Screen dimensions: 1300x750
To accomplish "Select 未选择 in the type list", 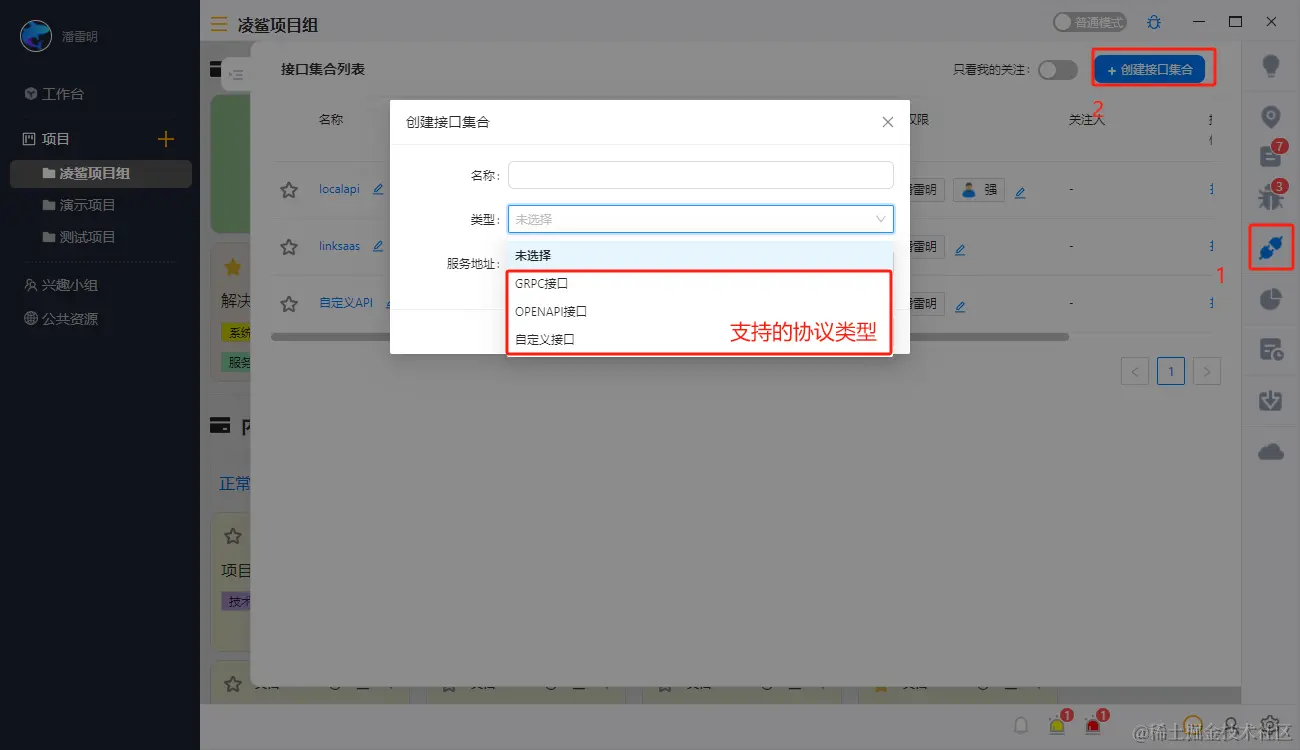I will pos(700,255).
